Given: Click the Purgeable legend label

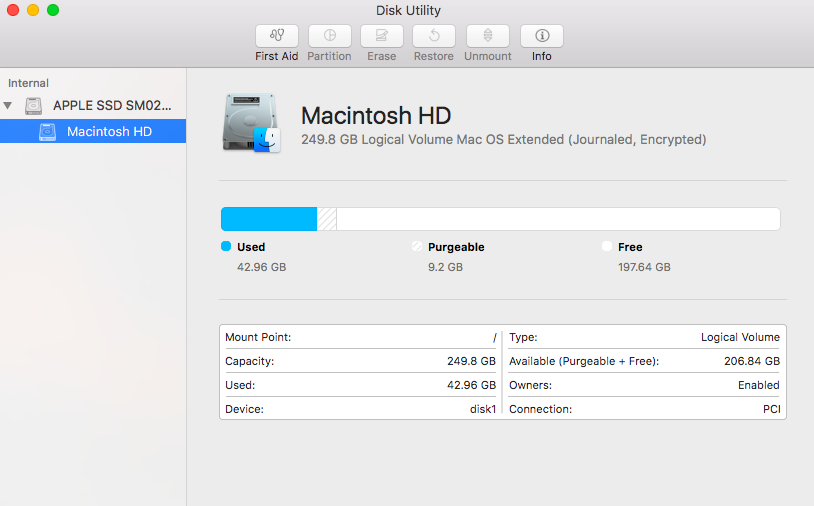Looking at the screenshot, I should (x=456, y=247).
